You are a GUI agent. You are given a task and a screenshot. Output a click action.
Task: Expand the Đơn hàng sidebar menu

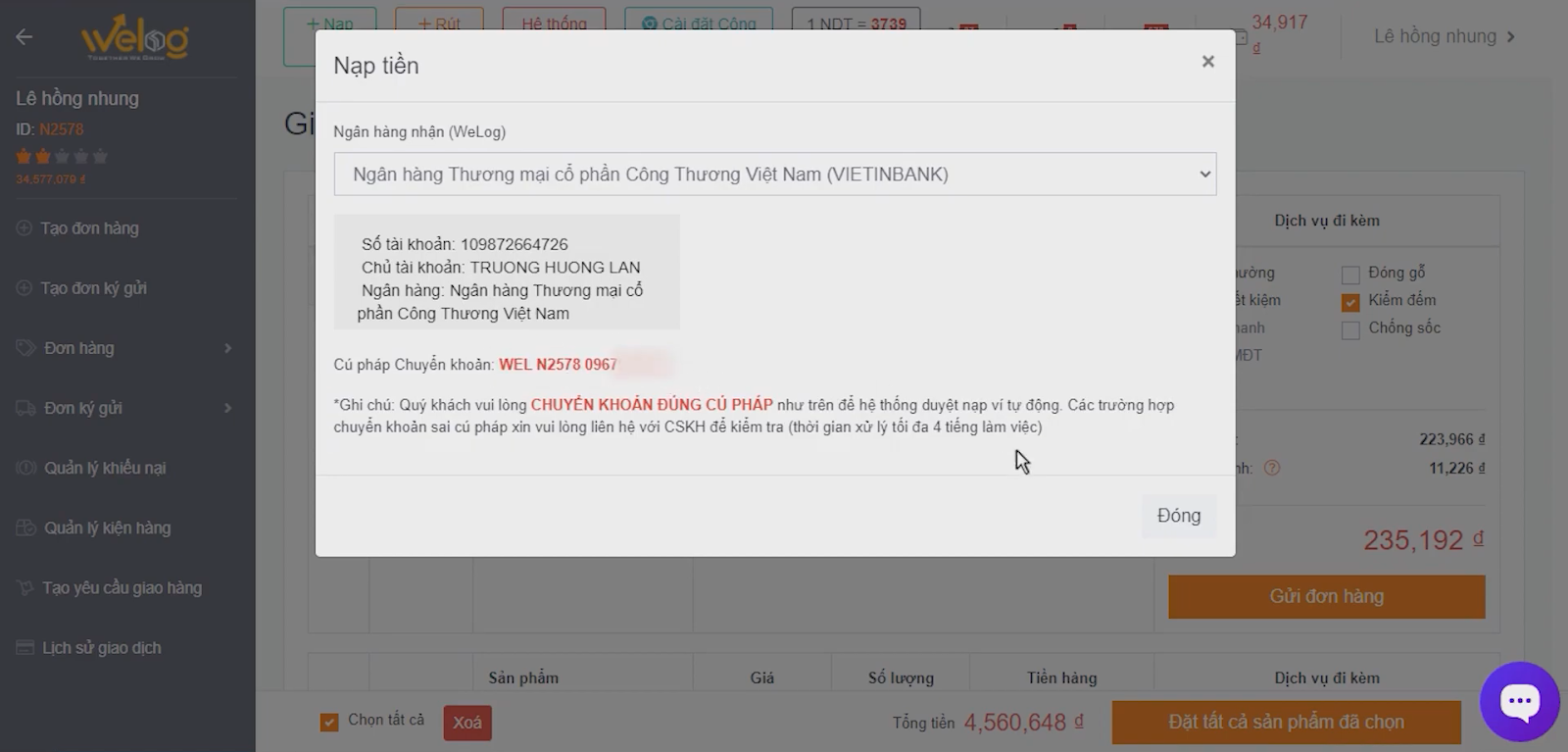point(126,348)
